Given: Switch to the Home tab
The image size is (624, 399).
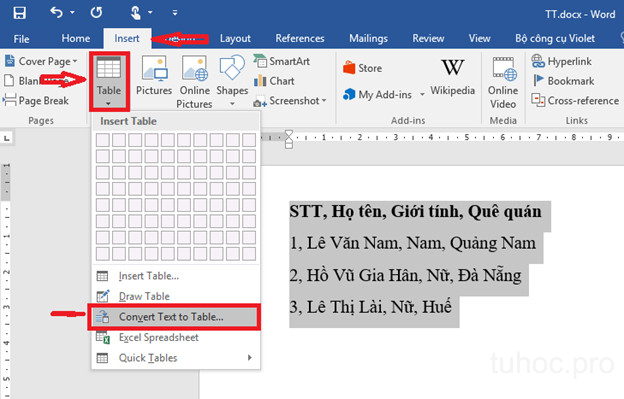Looking at the screenshot, I should coord(76,39).
